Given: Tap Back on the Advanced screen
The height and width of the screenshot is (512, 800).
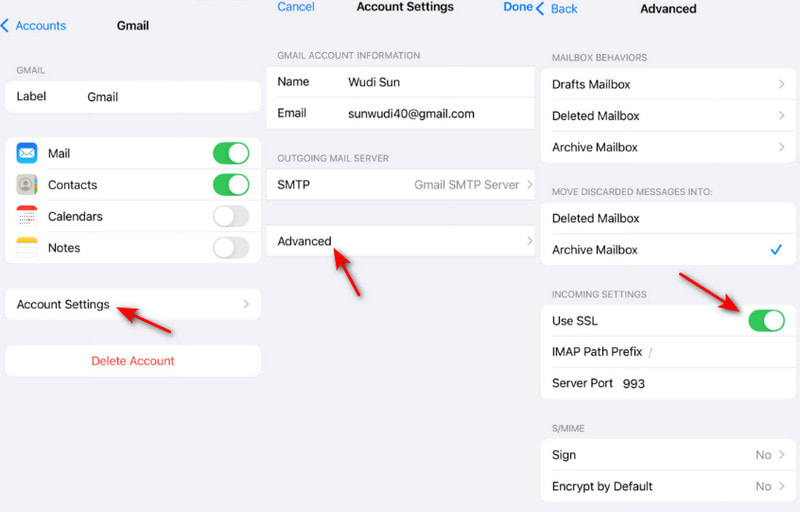Looking at the screenshot, I should point(557,9).
